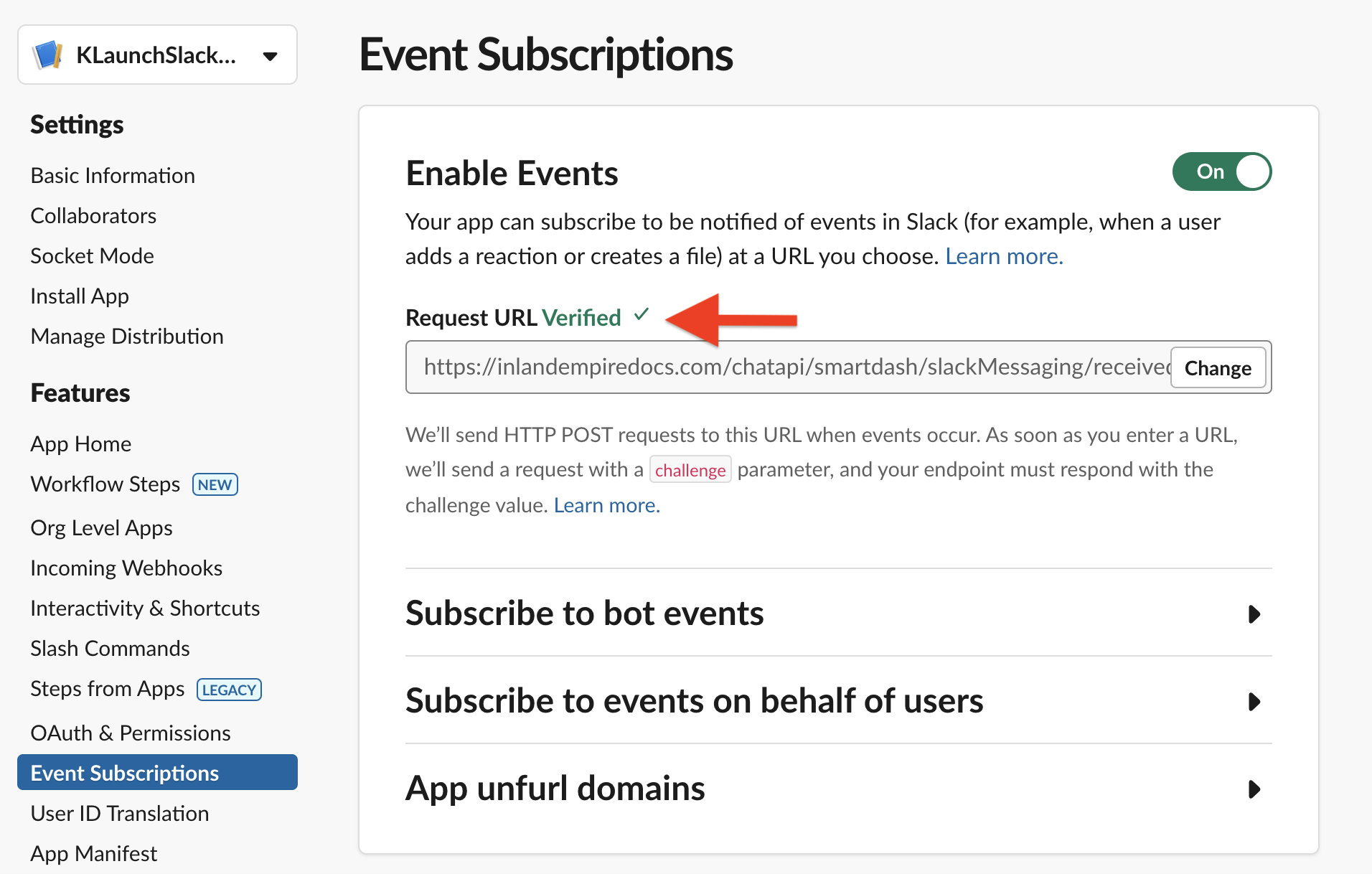Open the Socket Mode settings
This screenshot has height=874, width=1372.
pyautogui.click(x=92, y=256)
